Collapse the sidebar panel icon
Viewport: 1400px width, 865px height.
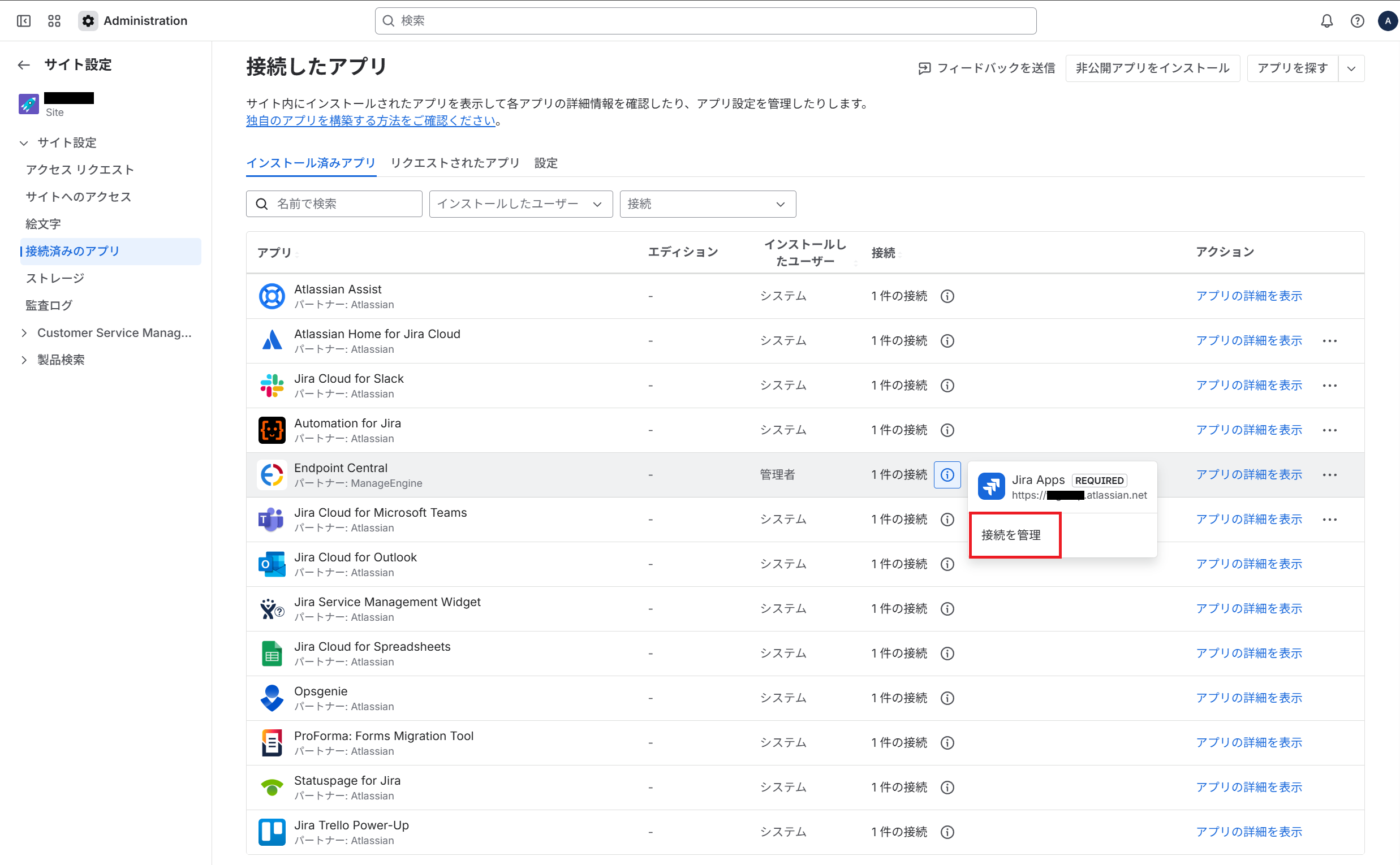point(23,21)
